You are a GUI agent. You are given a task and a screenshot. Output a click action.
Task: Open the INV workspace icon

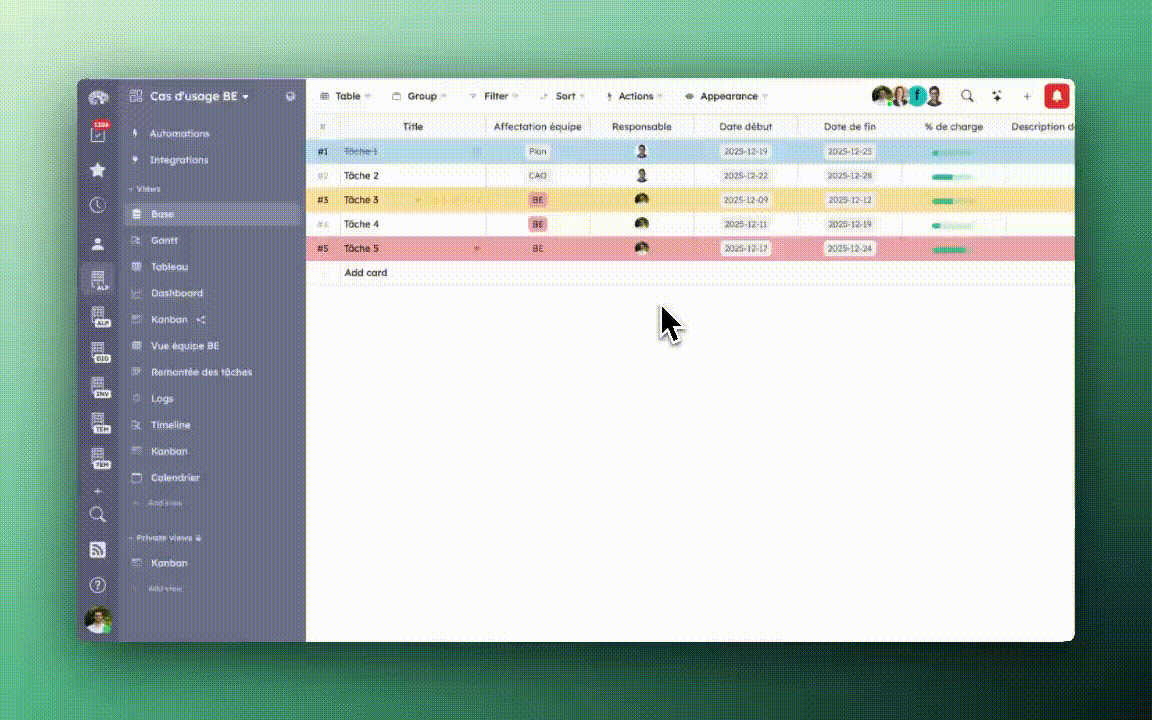(100, 388)
